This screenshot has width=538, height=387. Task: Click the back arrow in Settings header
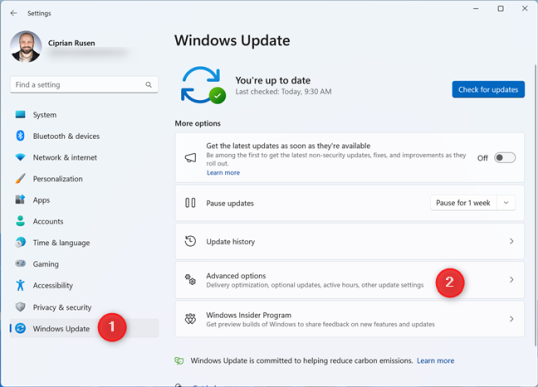[x=14, y=13]
